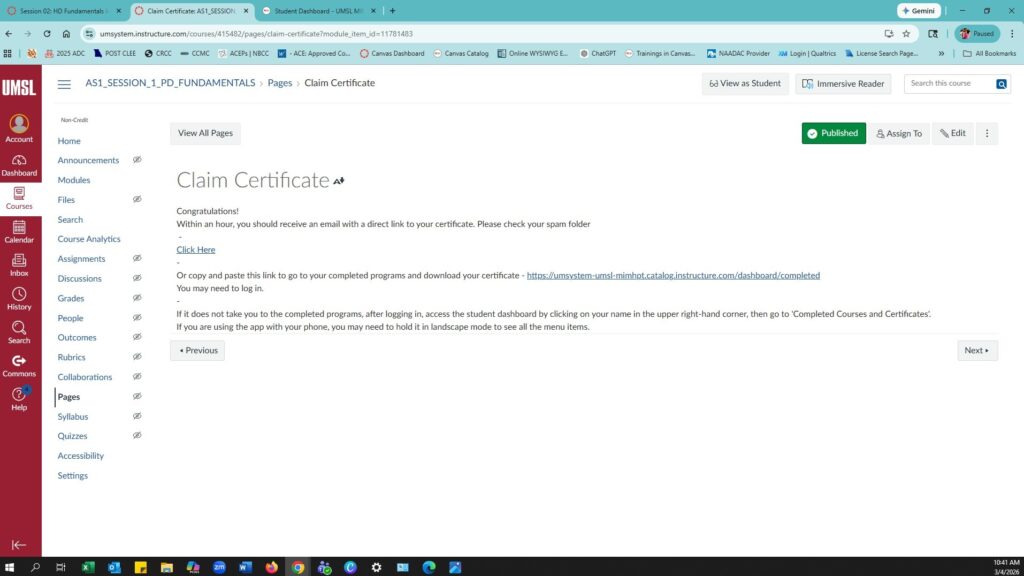
Task: Toggle the Published status button
Action: pyautogui.click(x=833, y=133)
